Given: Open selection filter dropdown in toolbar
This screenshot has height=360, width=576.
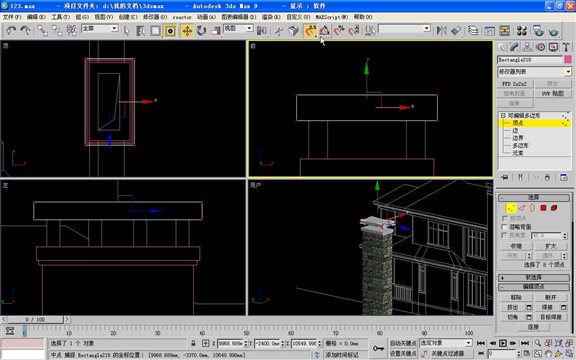Looking at the screenshot, I should [x=100, y=28].
